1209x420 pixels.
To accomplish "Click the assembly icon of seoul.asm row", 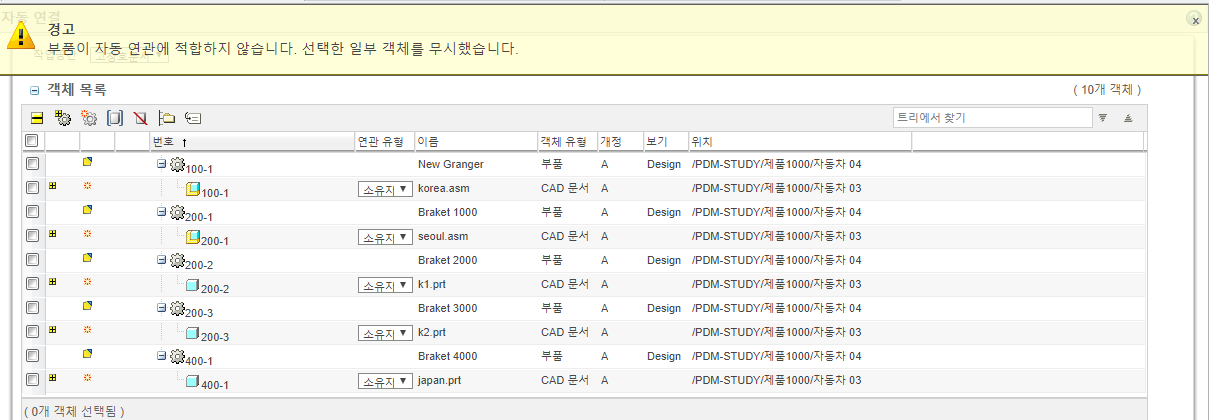I will (x=193, y=236).
